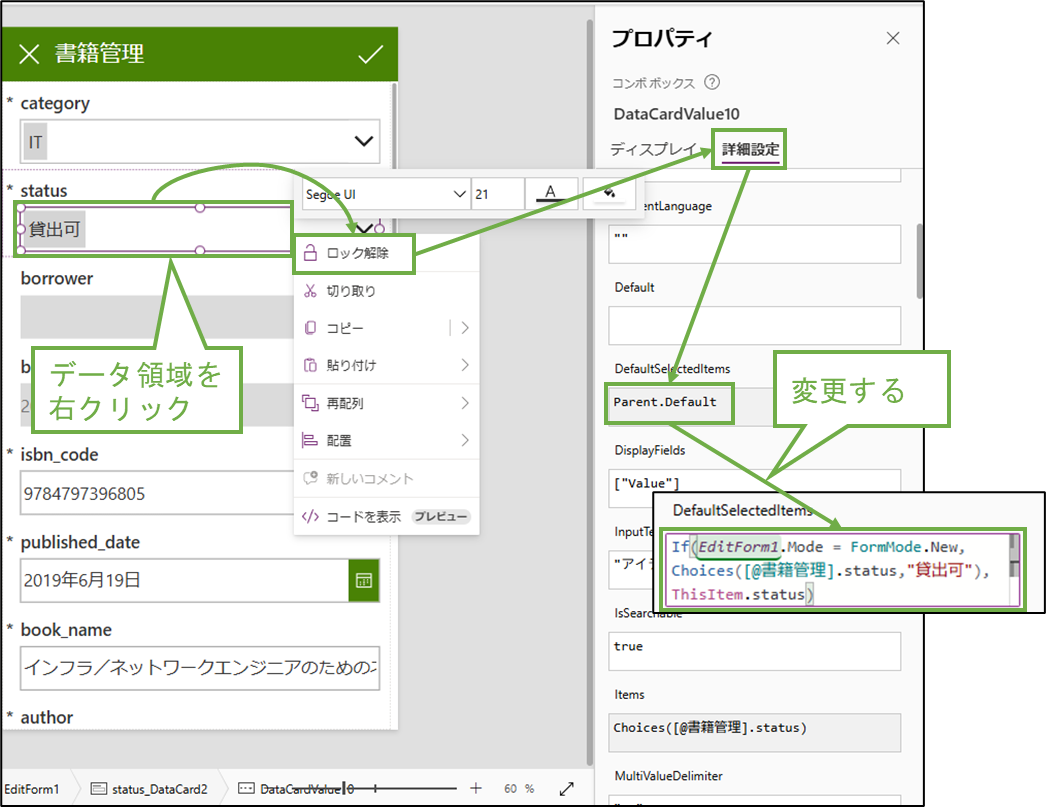
Task: Click the unlock padlock icon
Action: click(310, 253)
